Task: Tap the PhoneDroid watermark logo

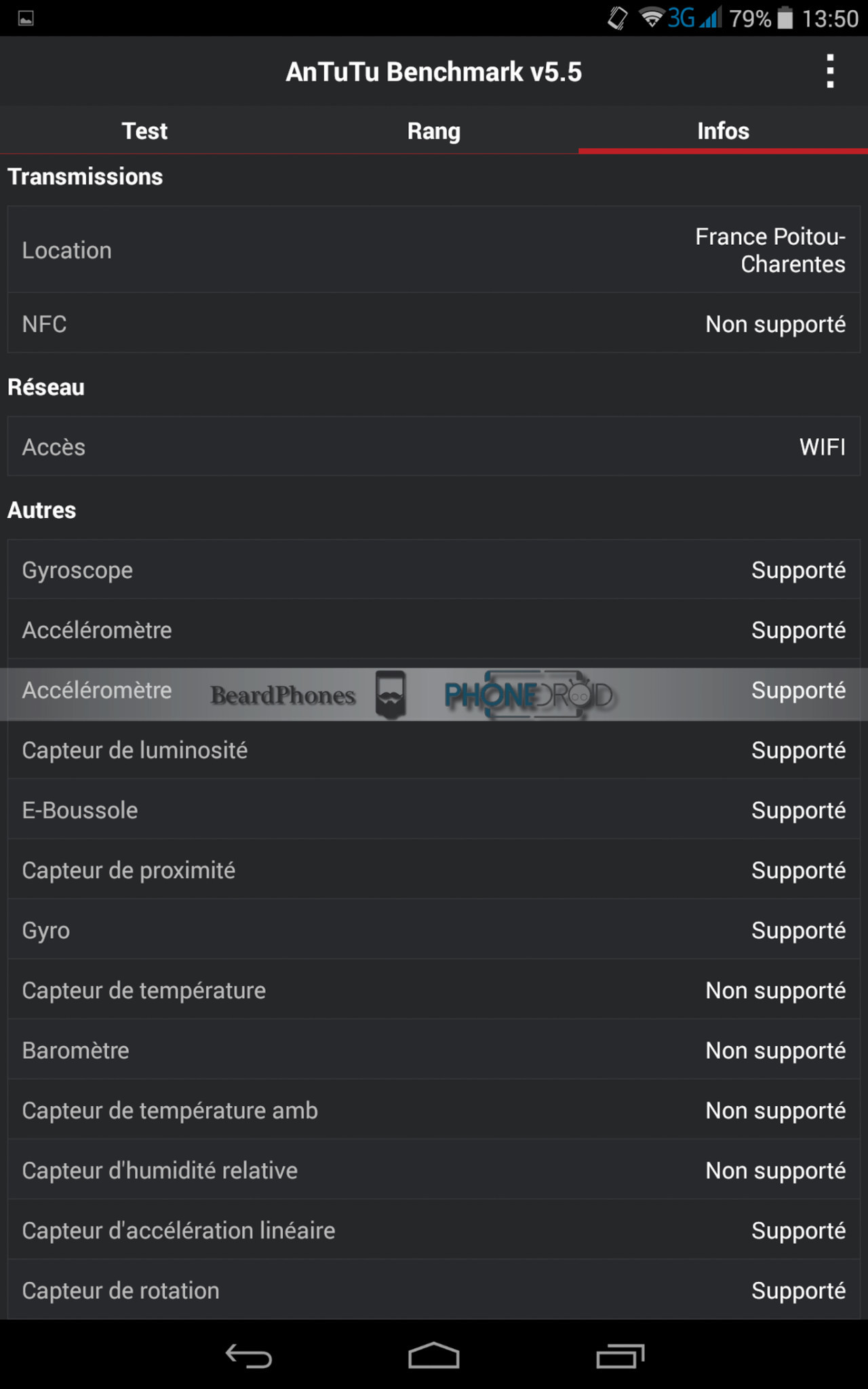Action: 529,694
